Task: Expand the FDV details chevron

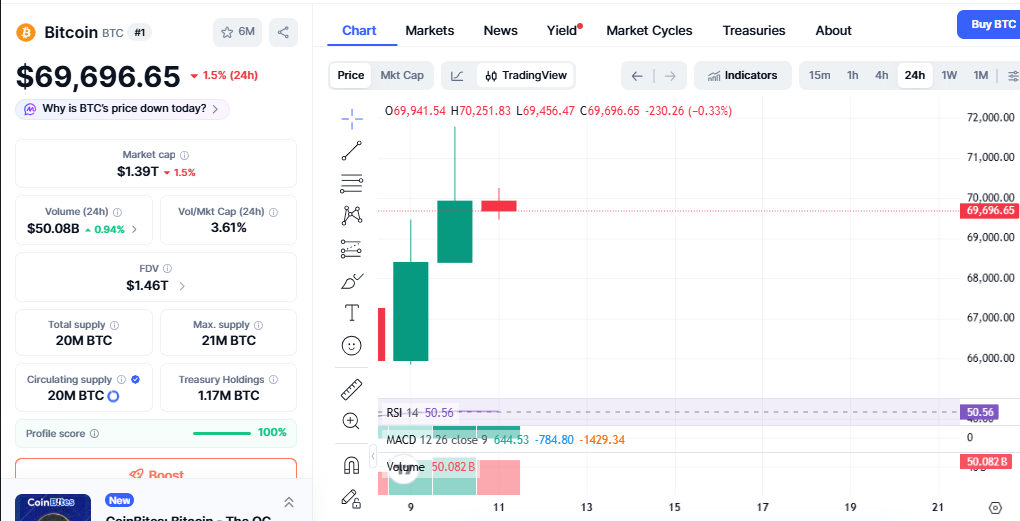Action: coord(181,286)
